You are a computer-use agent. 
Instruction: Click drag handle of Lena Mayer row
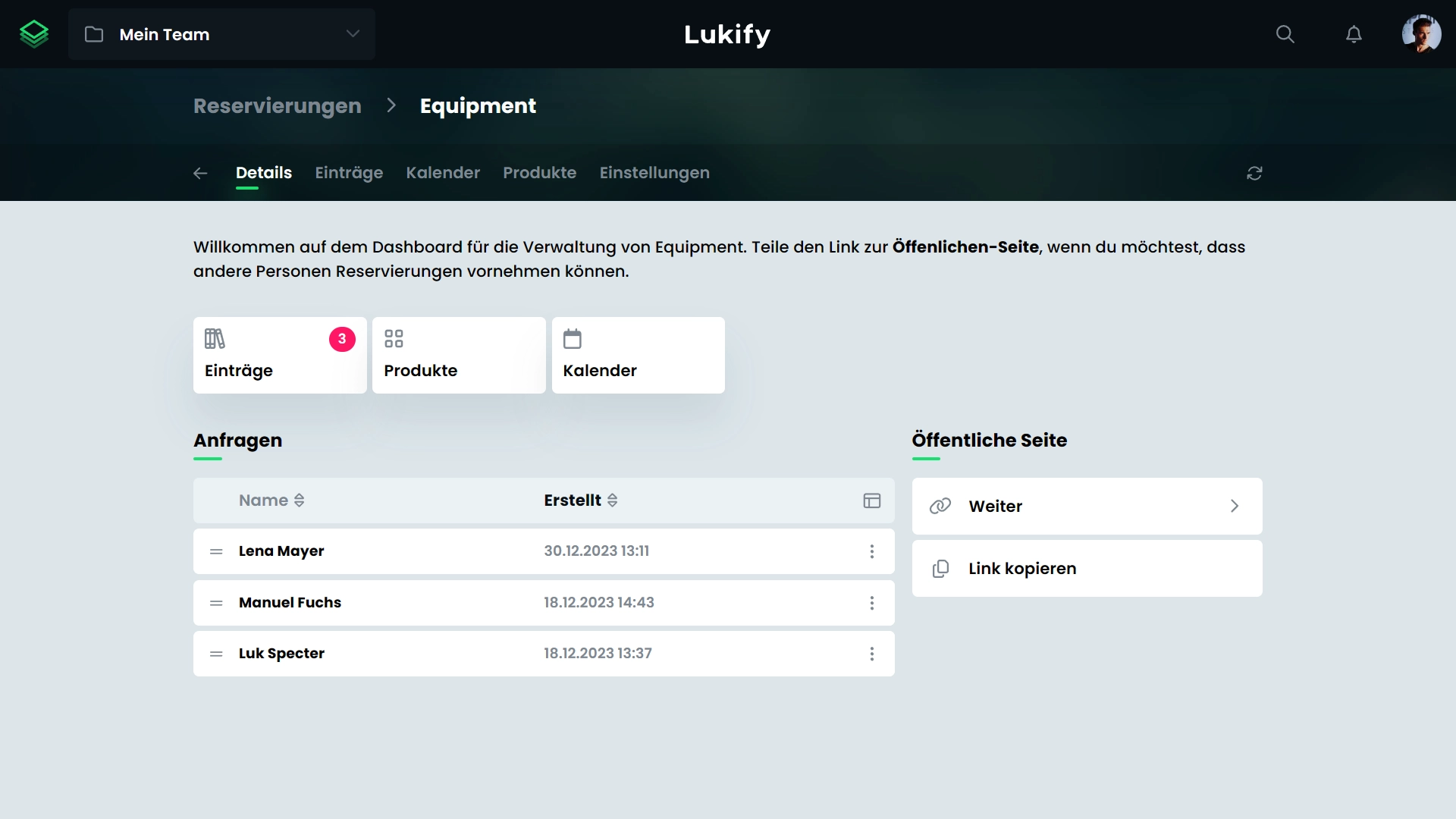click(x=216, y=551)
